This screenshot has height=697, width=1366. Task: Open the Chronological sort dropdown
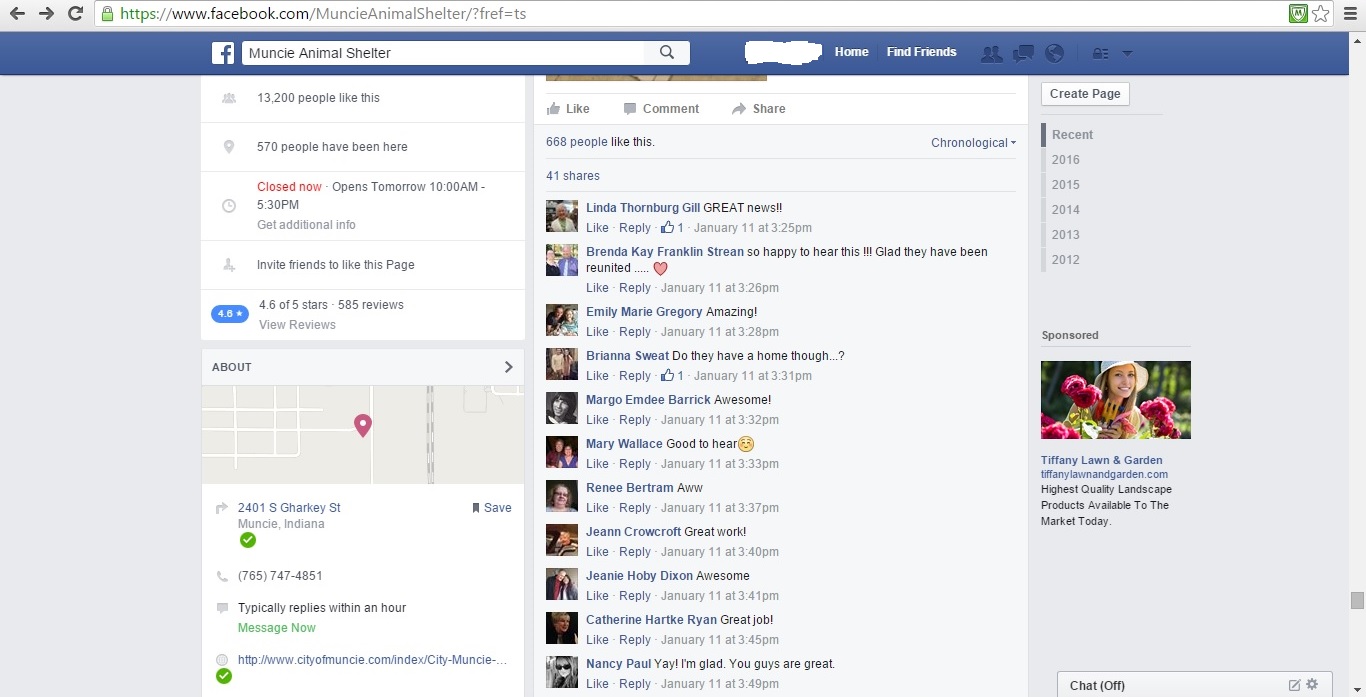[x=973, y=143]
